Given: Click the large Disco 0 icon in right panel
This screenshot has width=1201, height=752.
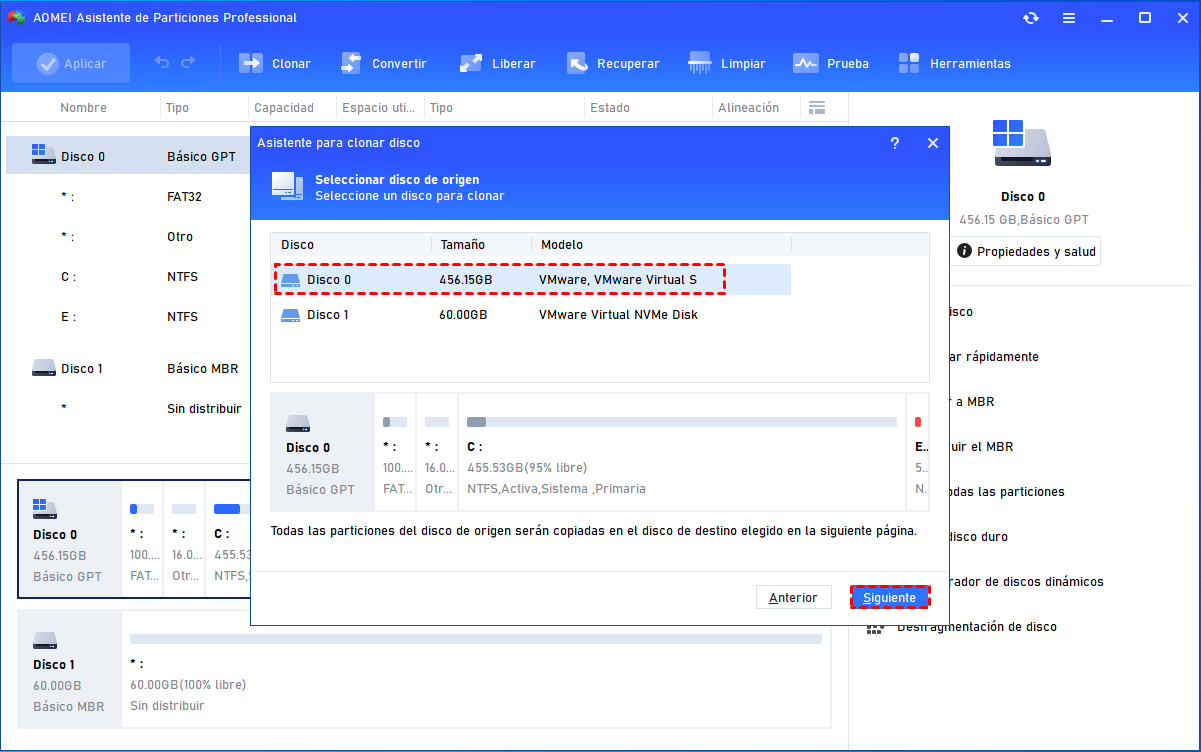Looking at the screenshot, I should [1022, 144].
